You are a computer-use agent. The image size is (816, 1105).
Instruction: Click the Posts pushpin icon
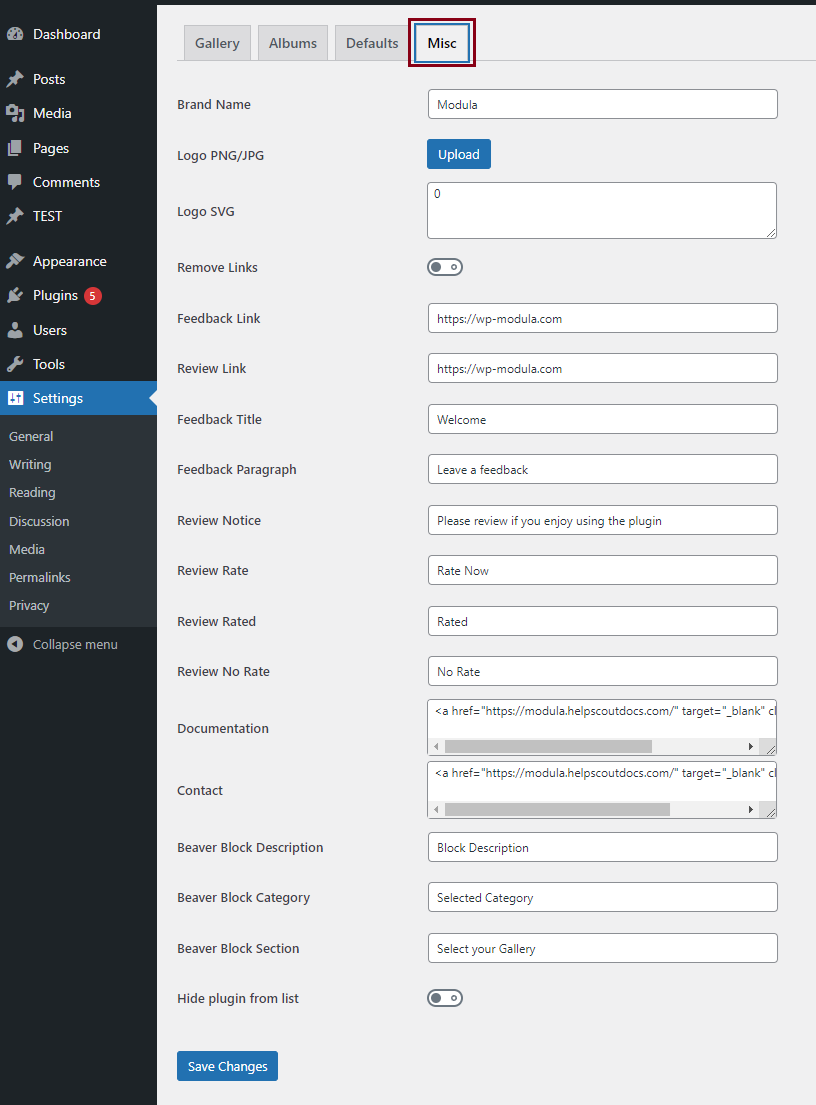15,79
